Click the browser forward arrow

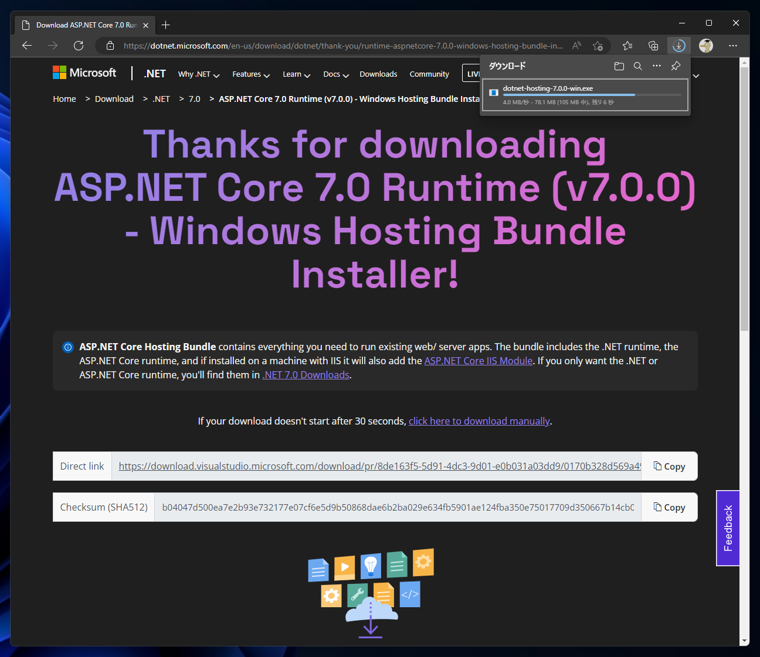[53, 46]
